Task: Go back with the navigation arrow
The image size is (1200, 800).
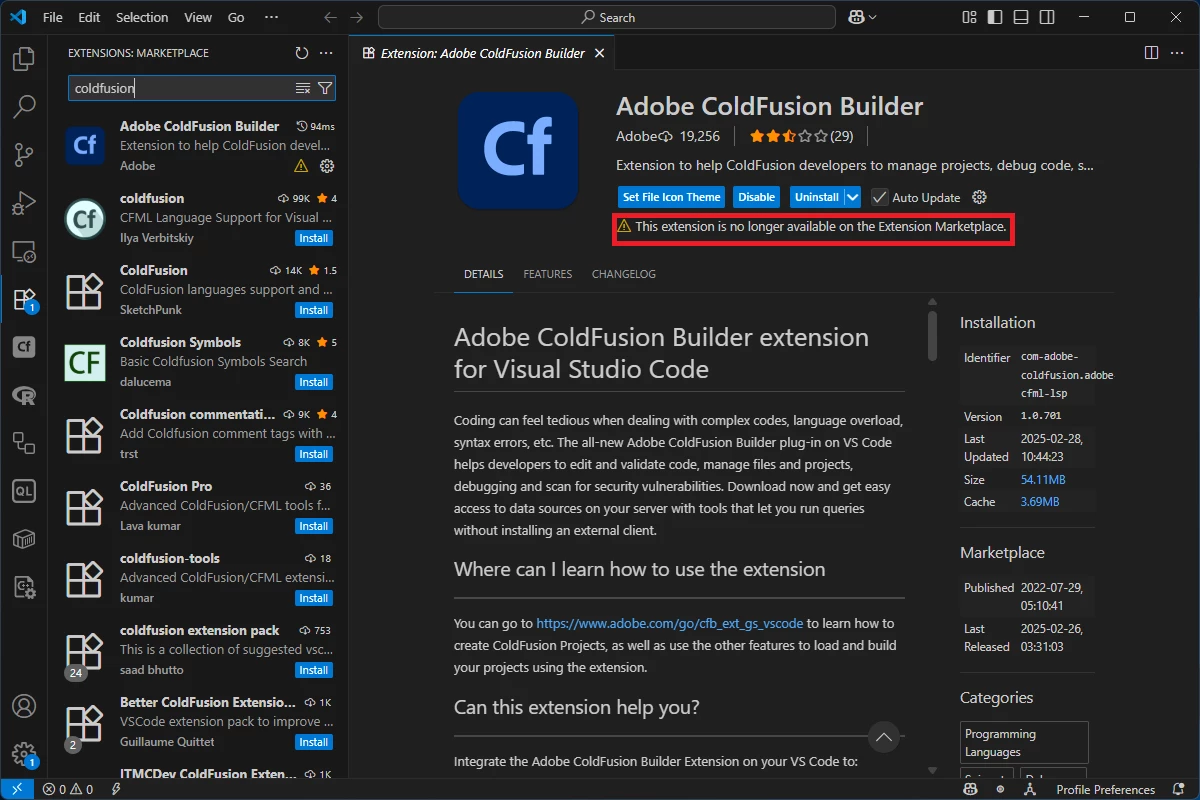Action: coord(331,17)
